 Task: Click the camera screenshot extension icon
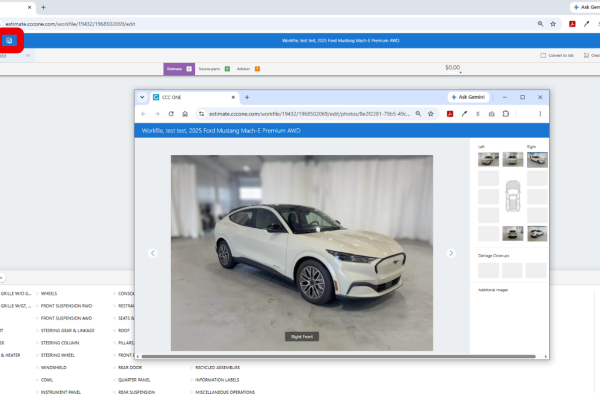coord(492,114)
